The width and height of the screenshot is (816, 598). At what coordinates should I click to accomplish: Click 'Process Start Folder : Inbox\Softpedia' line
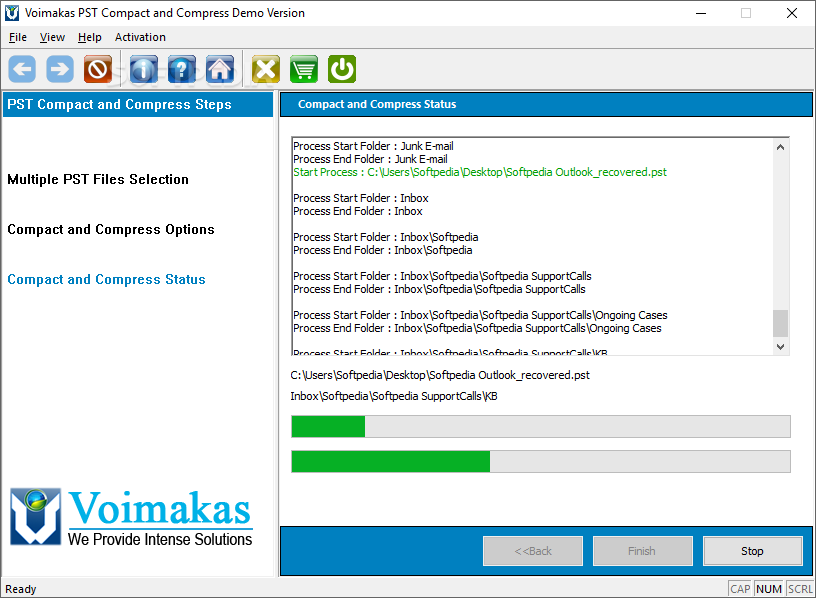[386, 237]
